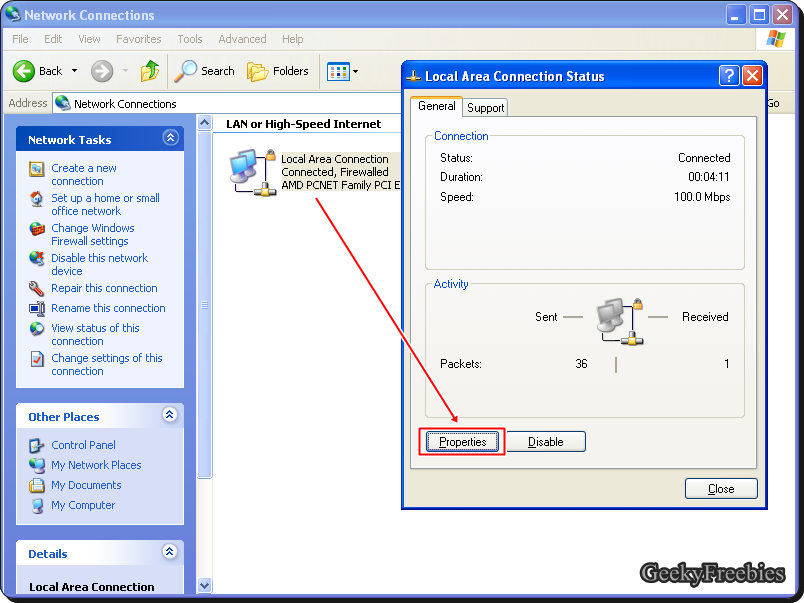
Task: Open the Search magnifier toolbar button
Action: pos(204,71)
